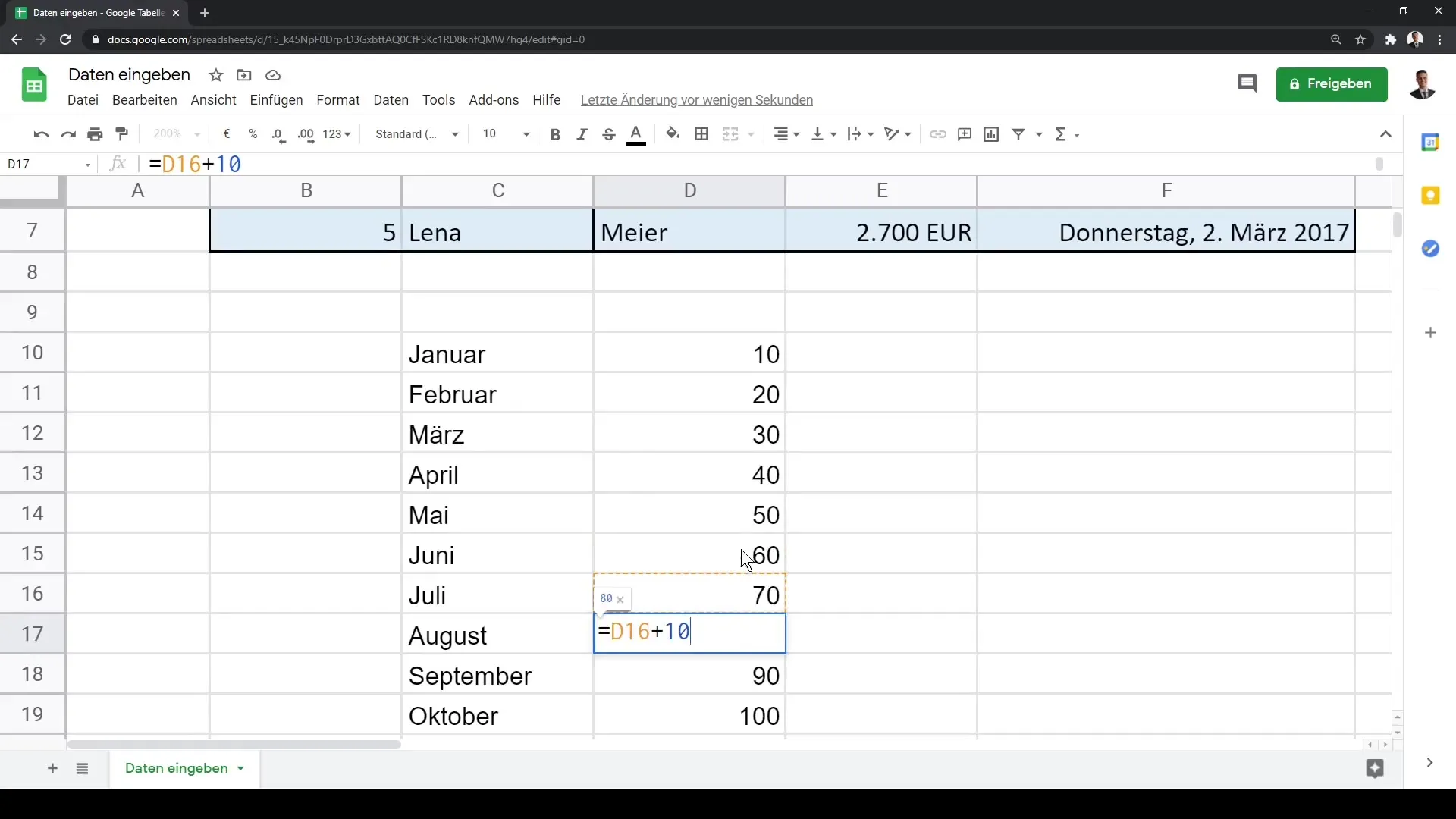1456x819 pixels.
Task: Open the text color picker
Action: (x=636, y=134)
